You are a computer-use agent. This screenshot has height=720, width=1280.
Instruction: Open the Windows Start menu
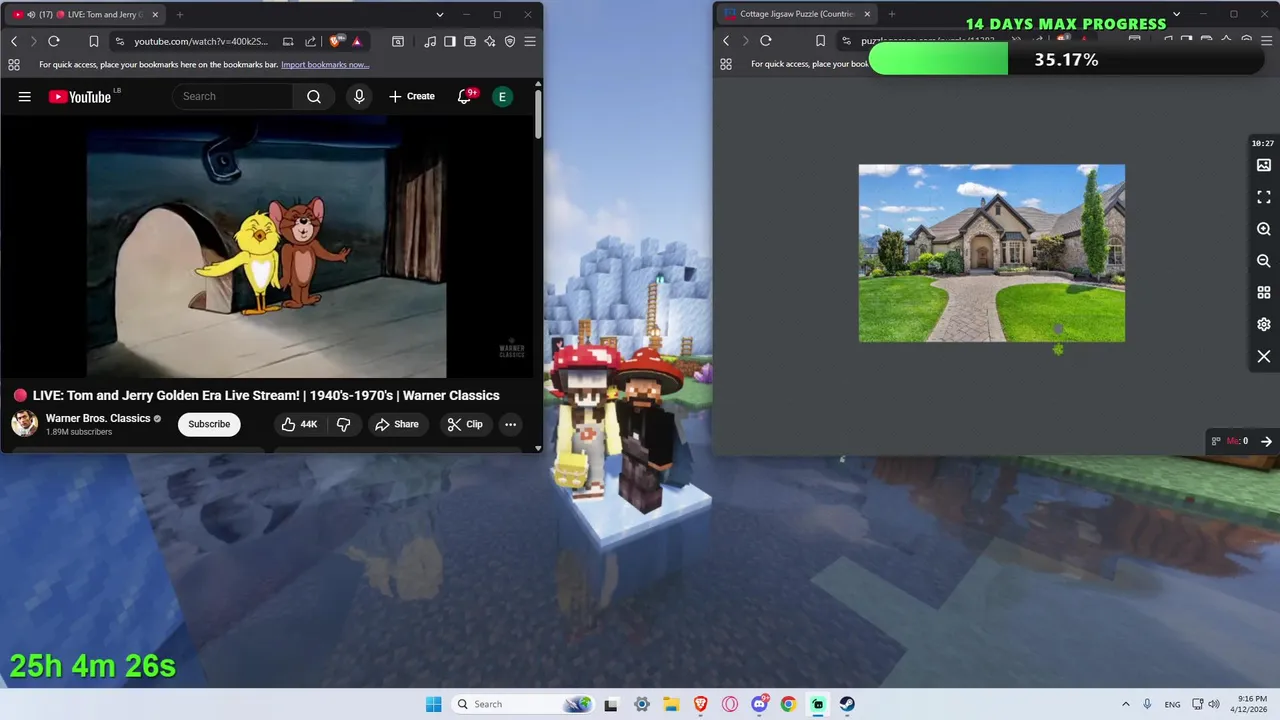pos(433,704)
